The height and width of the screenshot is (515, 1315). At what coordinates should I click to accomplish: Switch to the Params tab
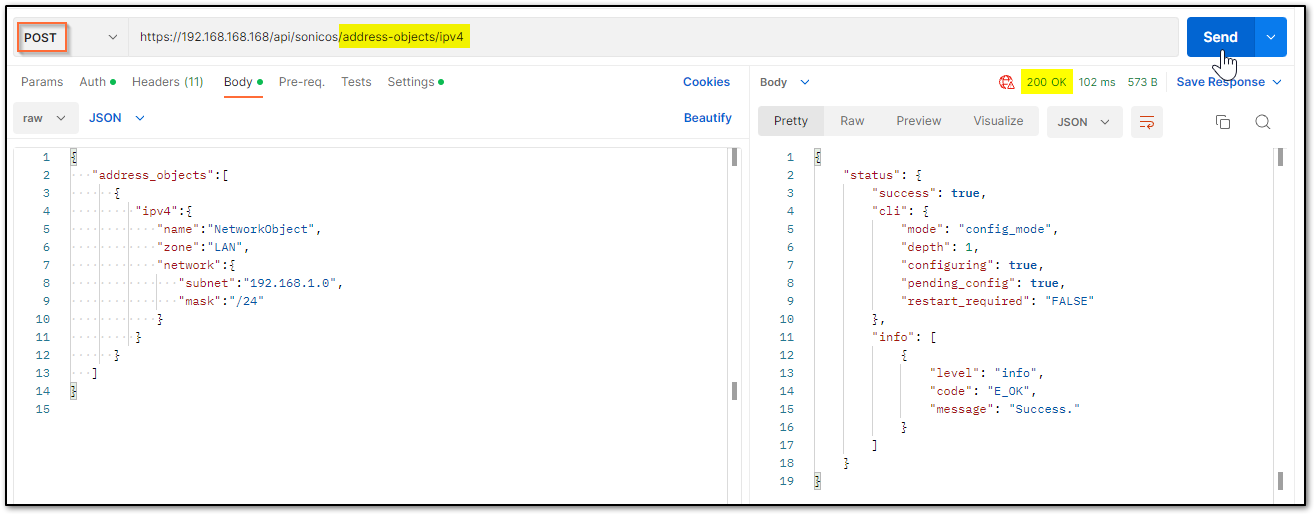click(x=42, y=82)
